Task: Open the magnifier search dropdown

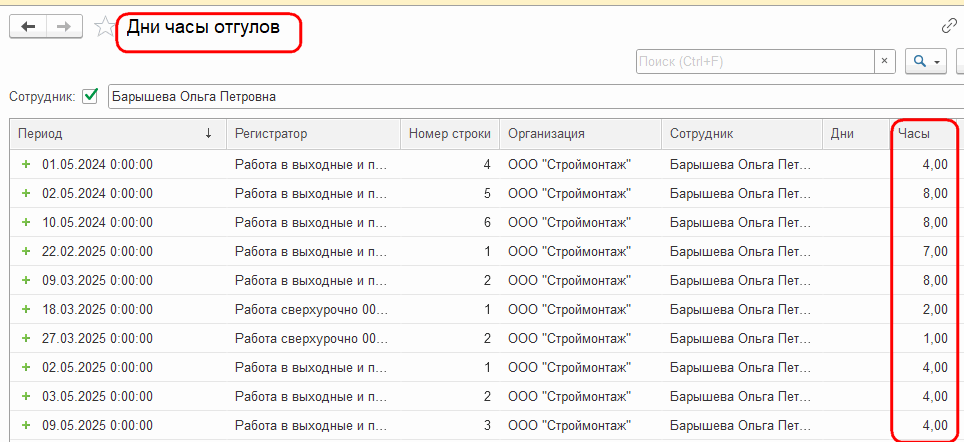Action: click(x=926, y=61)
